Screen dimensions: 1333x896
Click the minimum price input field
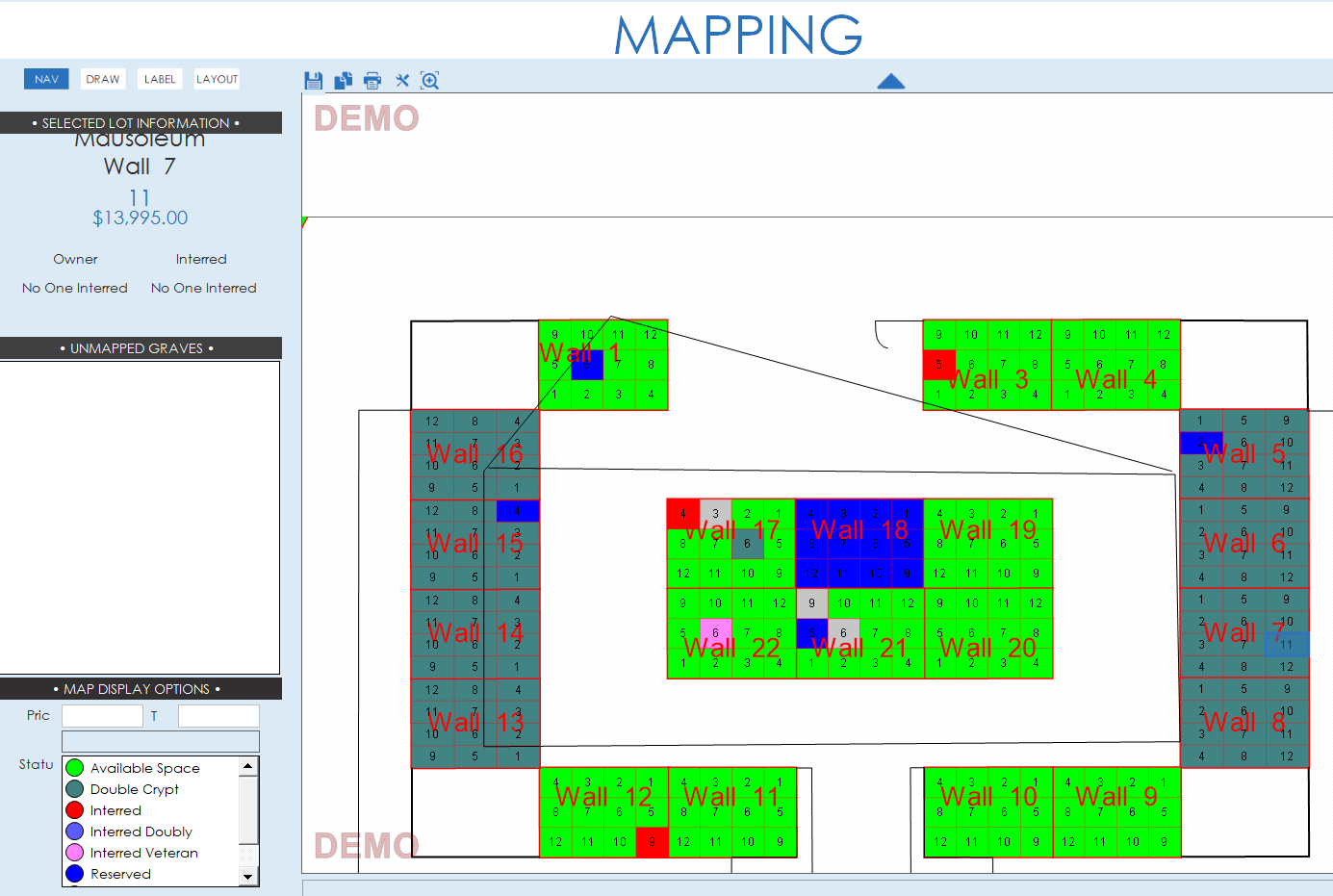(x=102, y=716)
